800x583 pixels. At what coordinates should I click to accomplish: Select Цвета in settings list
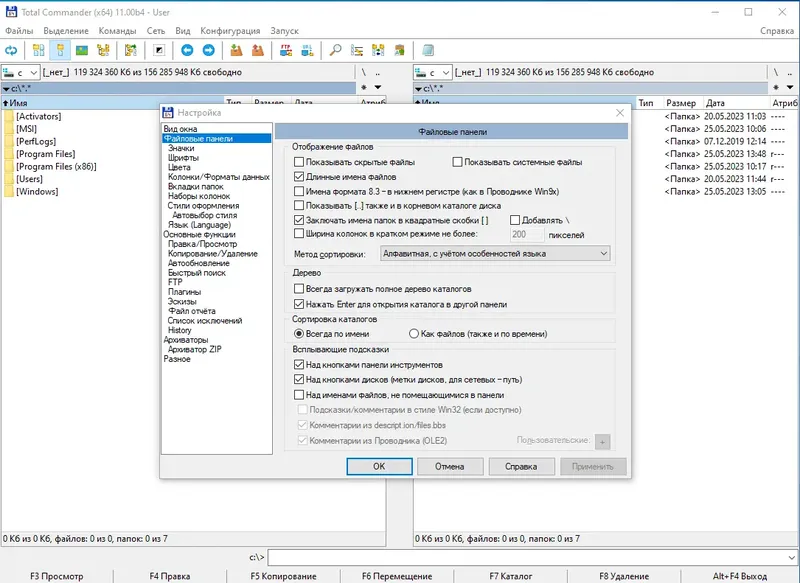click(179, 167)
